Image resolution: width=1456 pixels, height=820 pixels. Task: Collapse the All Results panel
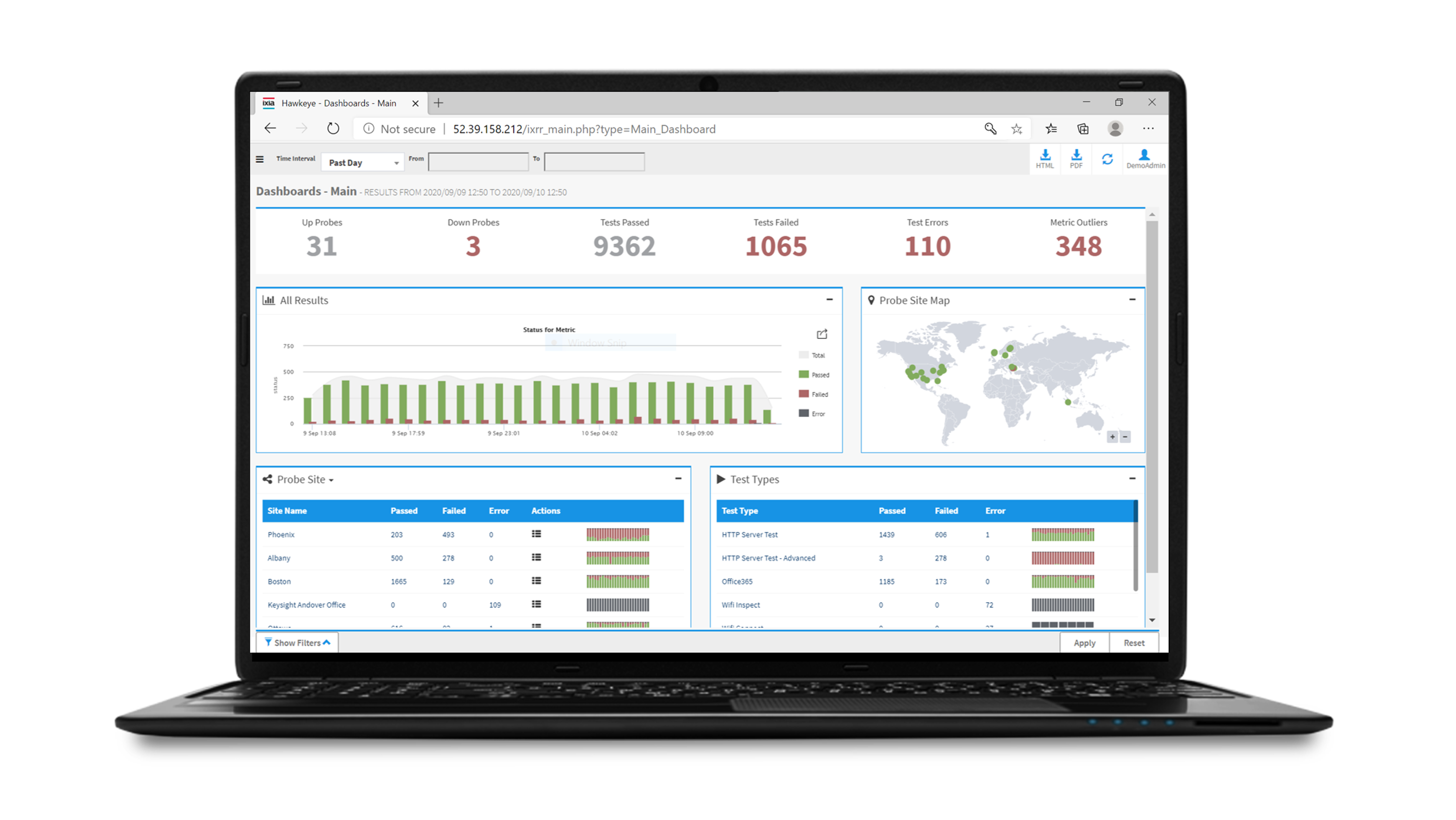(x=829, y=299)
